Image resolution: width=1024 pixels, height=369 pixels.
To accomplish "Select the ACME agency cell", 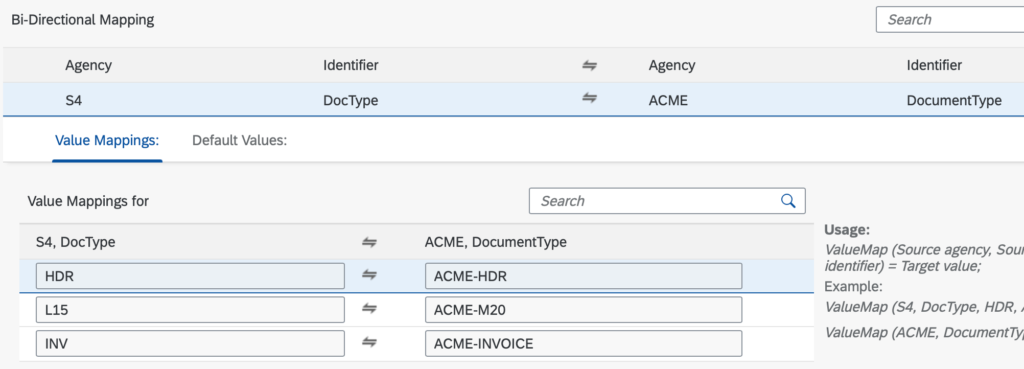I will coord(668,101).
